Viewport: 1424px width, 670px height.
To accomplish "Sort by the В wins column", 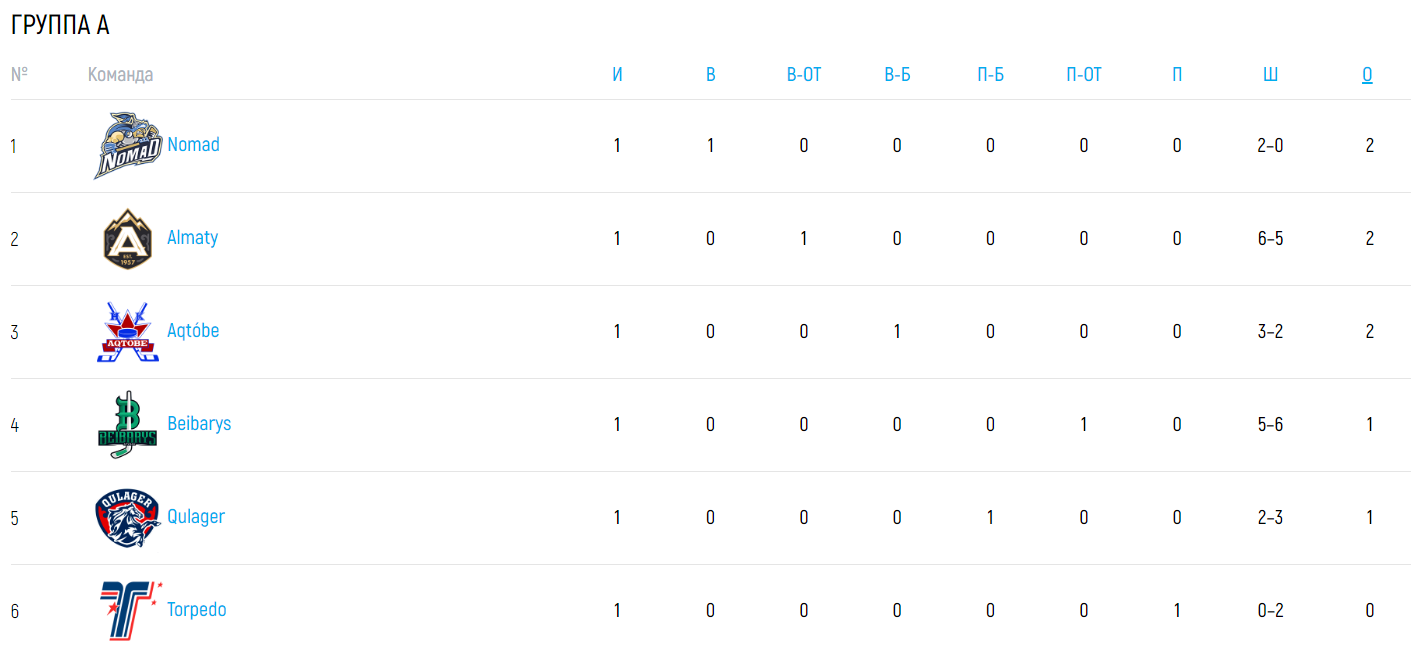I will pos(711,75).
